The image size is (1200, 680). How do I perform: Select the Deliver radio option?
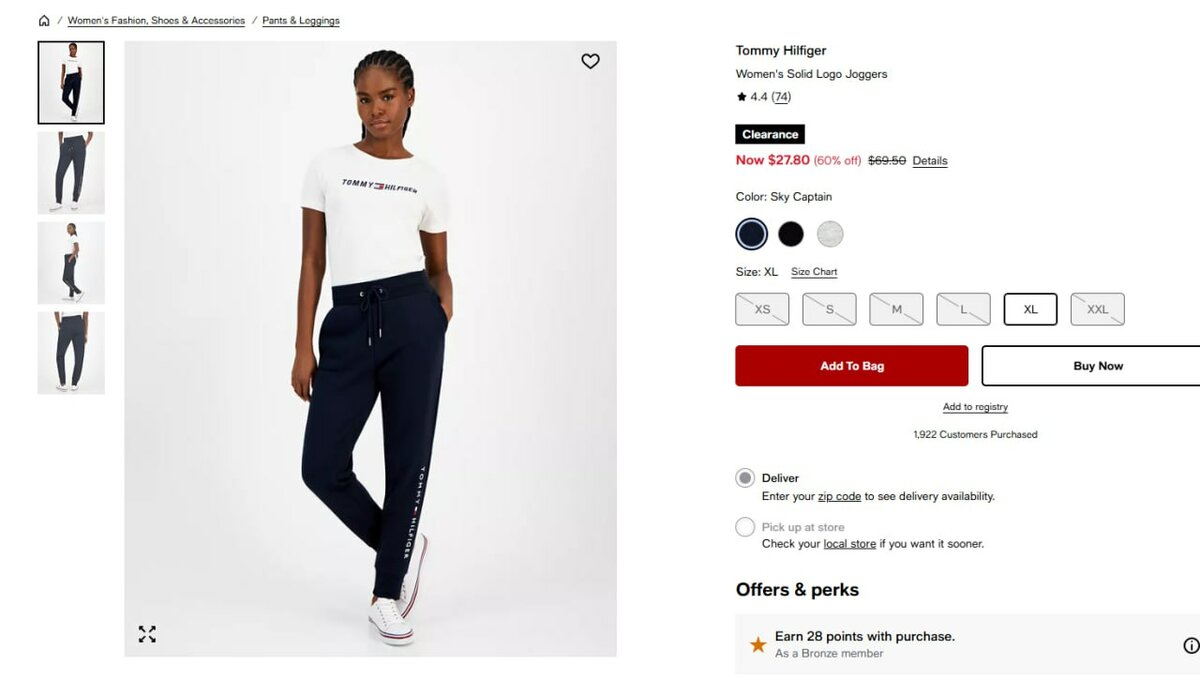pos(745,478)
